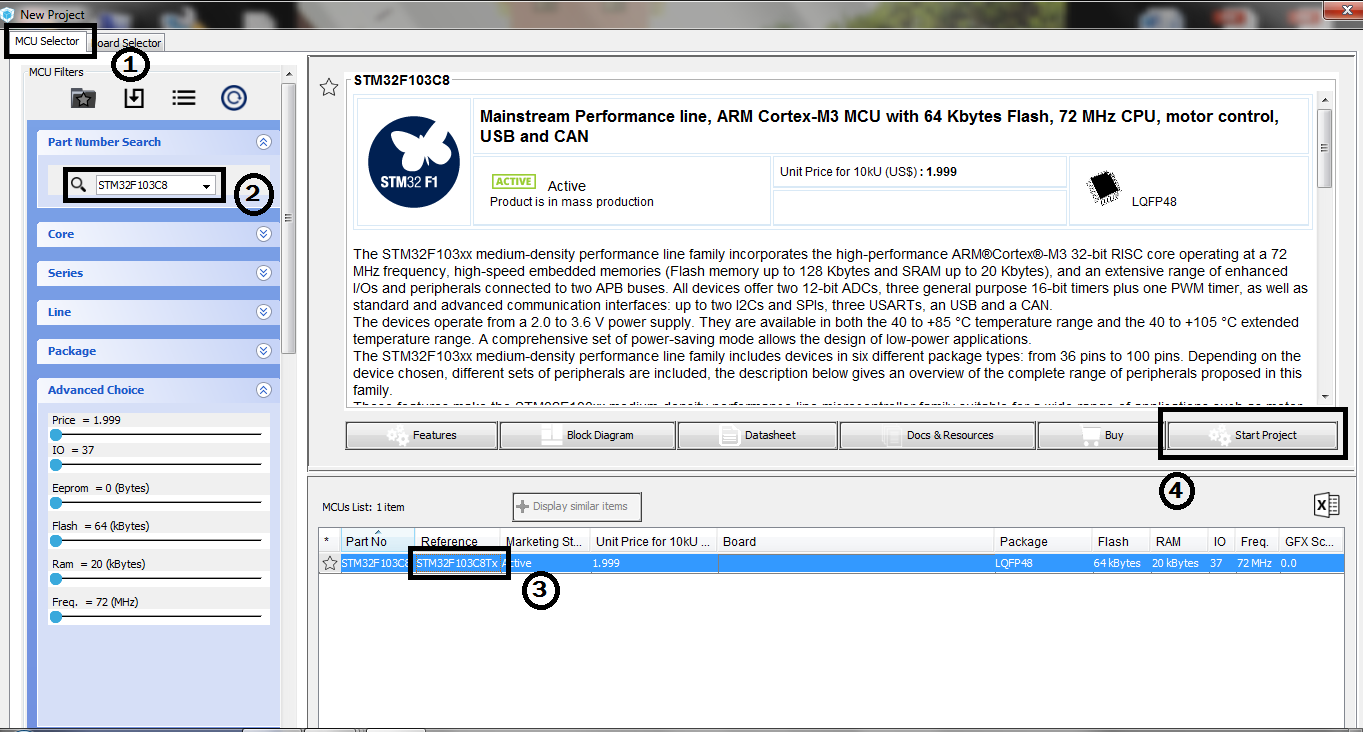Click the Flash slider handle
The image size is (1363, 732).
(x=56, y=541)
